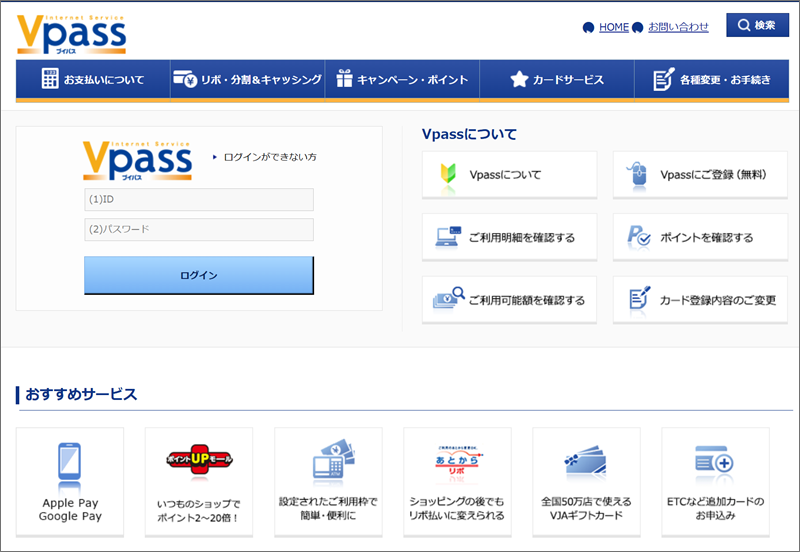Click the green beginner mark icon
This screenshot has height=552, width=800.
click(x=448, y=174)
